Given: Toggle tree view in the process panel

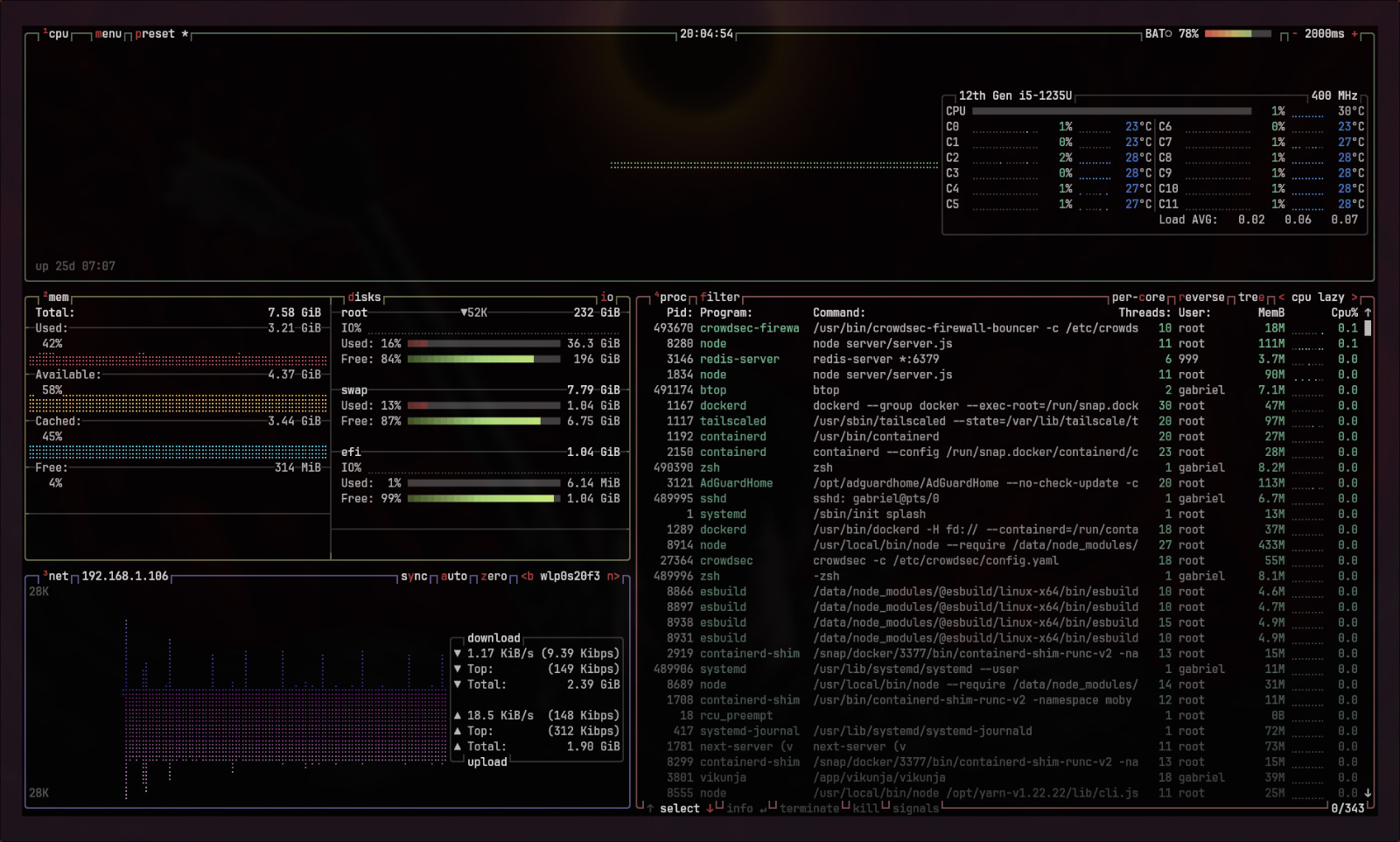Looking at the screenshot, I should click(x=1253, y=297).
